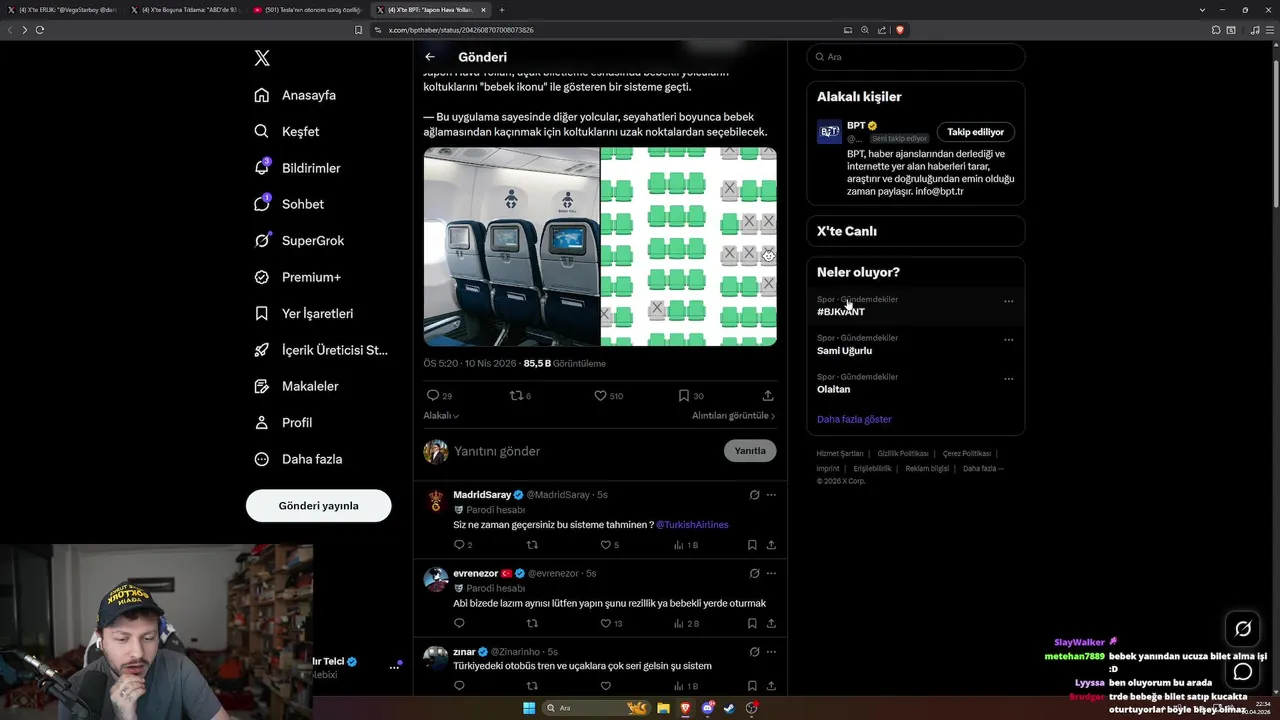Screen dimensions: 1280x720
Task: Open the Alakalı reply sort dropdown
Action: pyautogui.click(x=441, y=416)
